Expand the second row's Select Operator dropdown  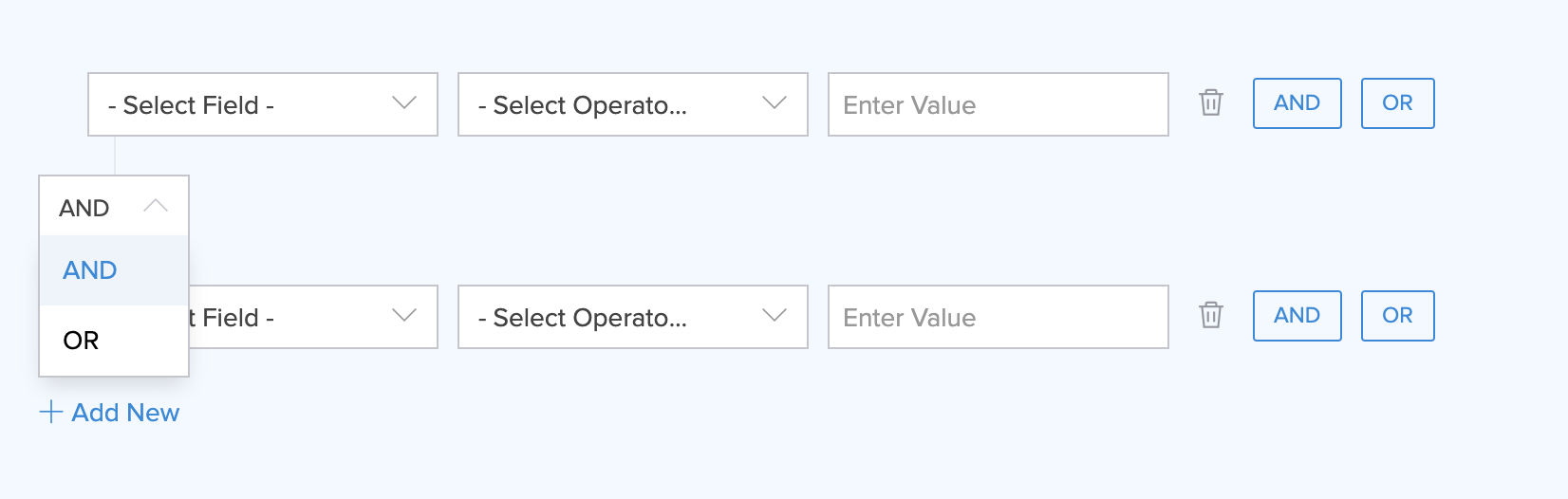(x=632, y=317)
